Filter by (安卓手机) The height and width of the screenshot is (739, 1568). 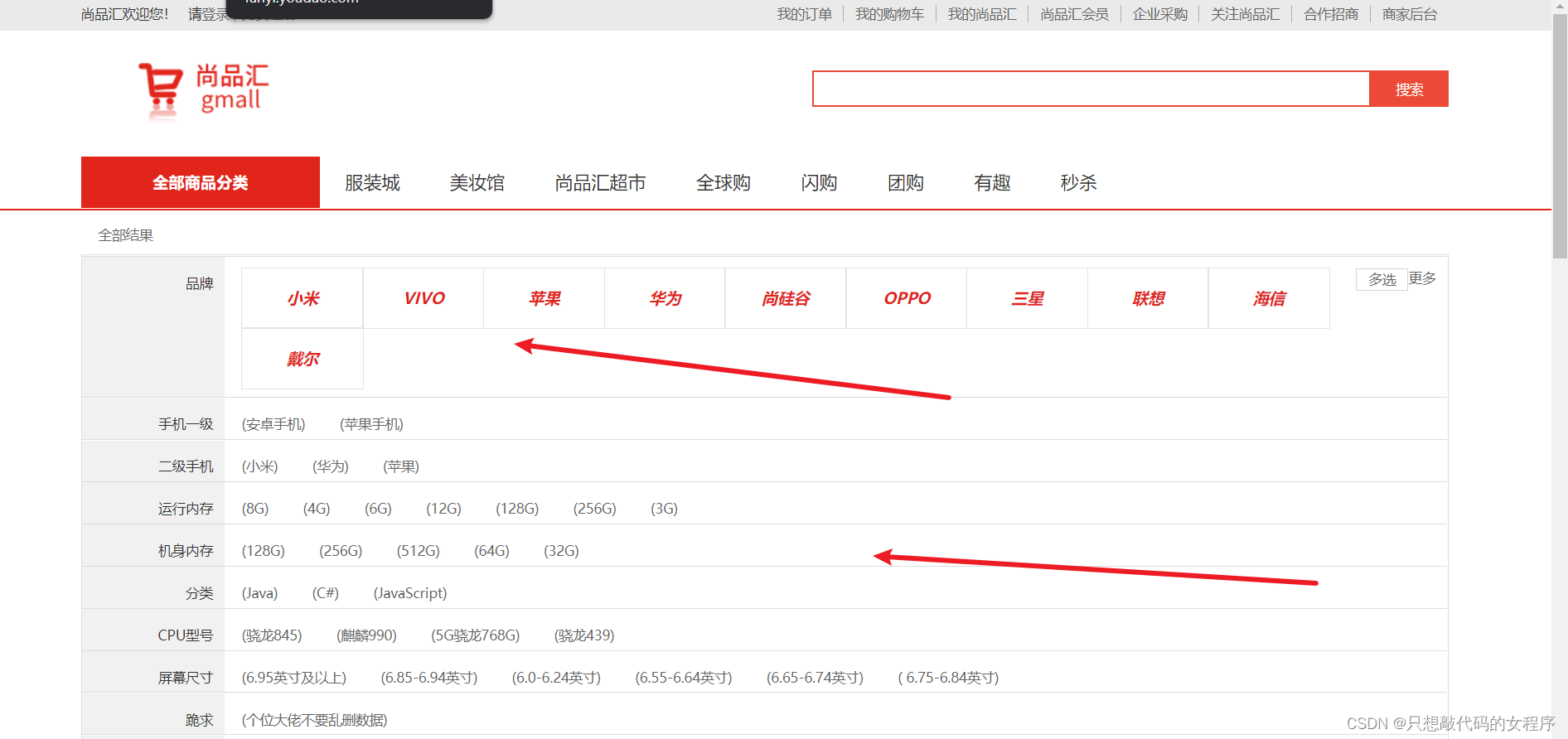273,424
